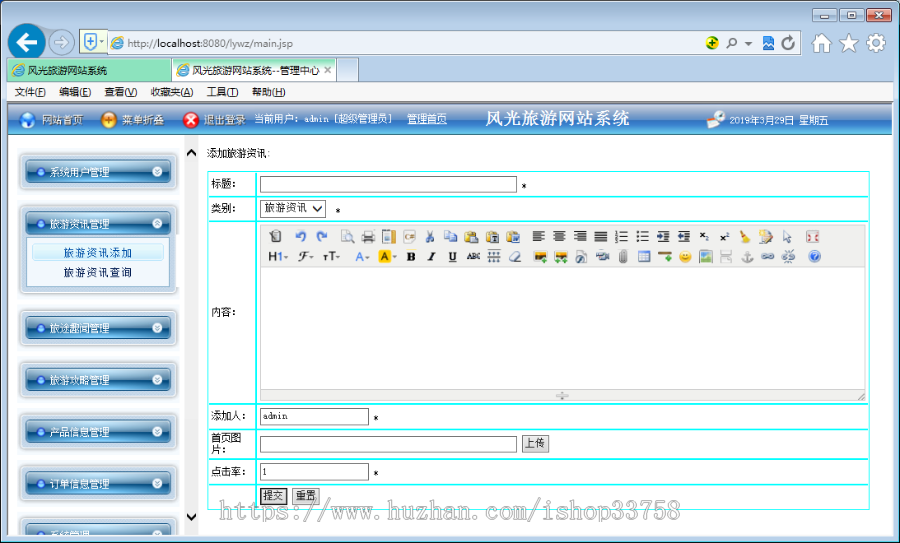Click the 退出登录 logout link
Image resolution: width=900 pixels, height=543 pixels.
click(214, 119)
